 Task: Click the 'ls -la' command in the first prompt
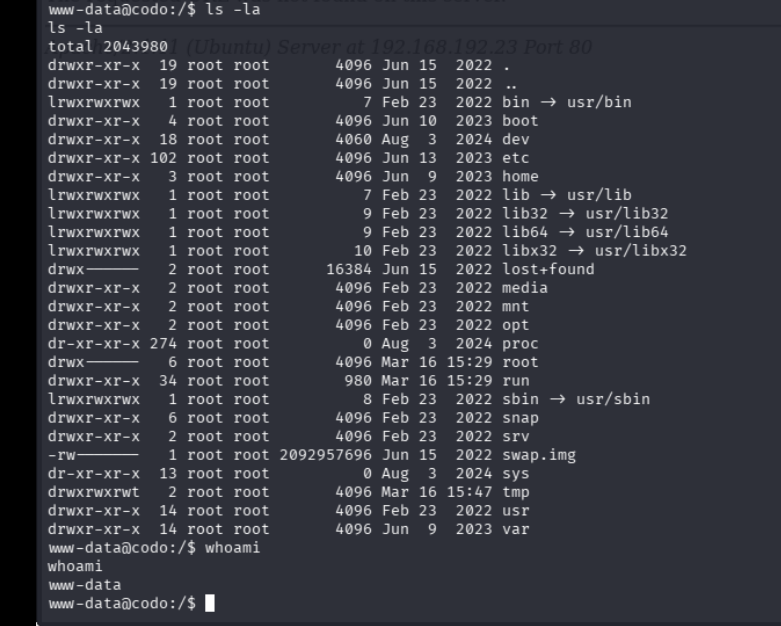click(x=245, y=9)
